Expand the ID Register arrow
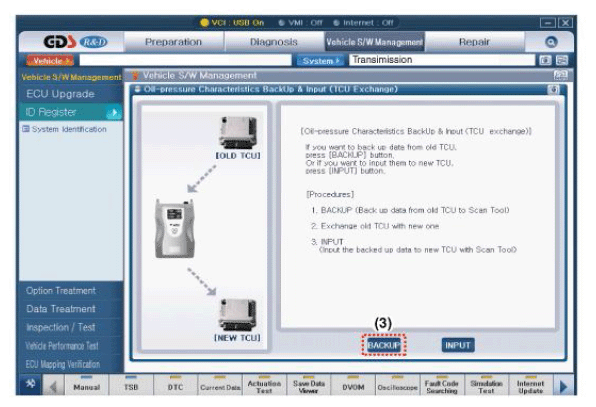 [x=114, y=112]
